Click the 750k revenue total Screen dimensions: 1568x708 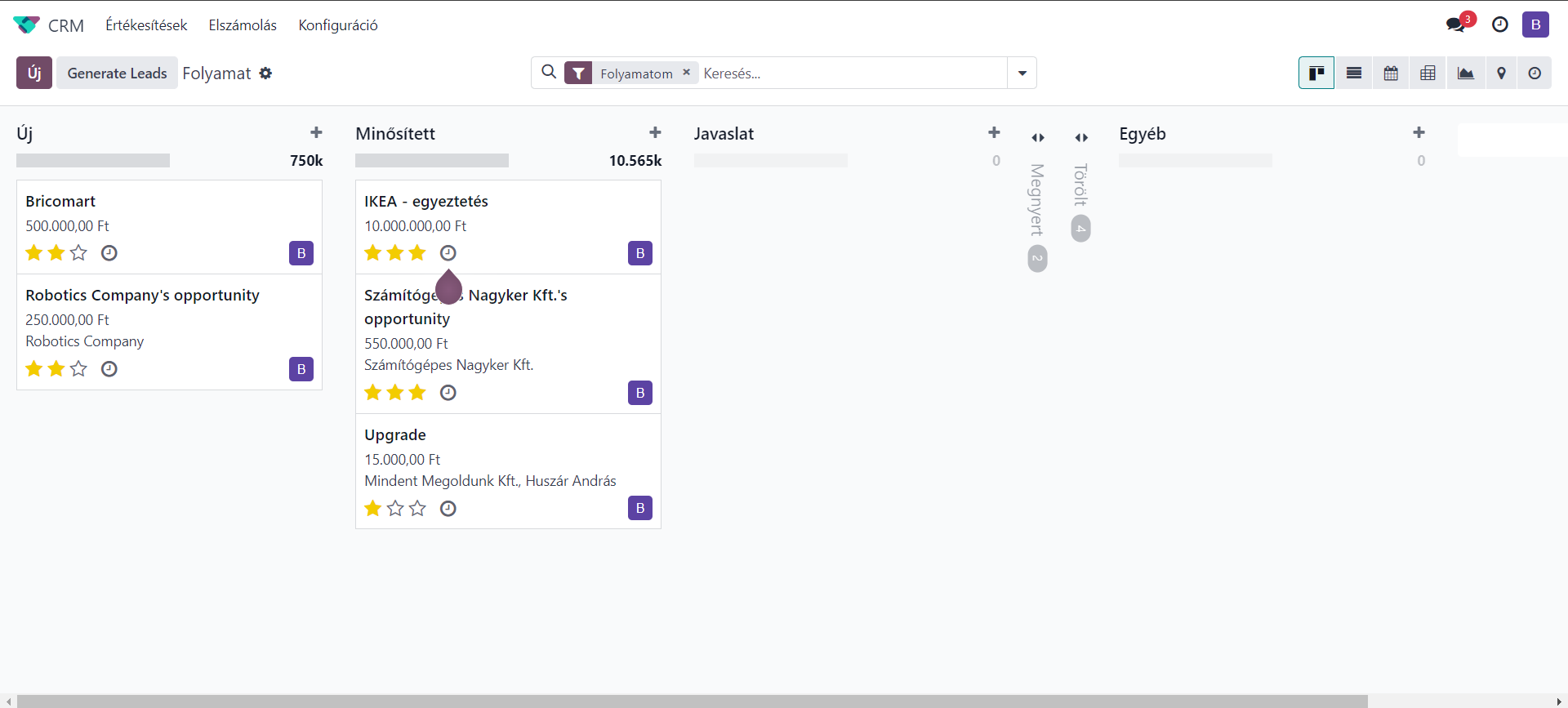point(306,161)
